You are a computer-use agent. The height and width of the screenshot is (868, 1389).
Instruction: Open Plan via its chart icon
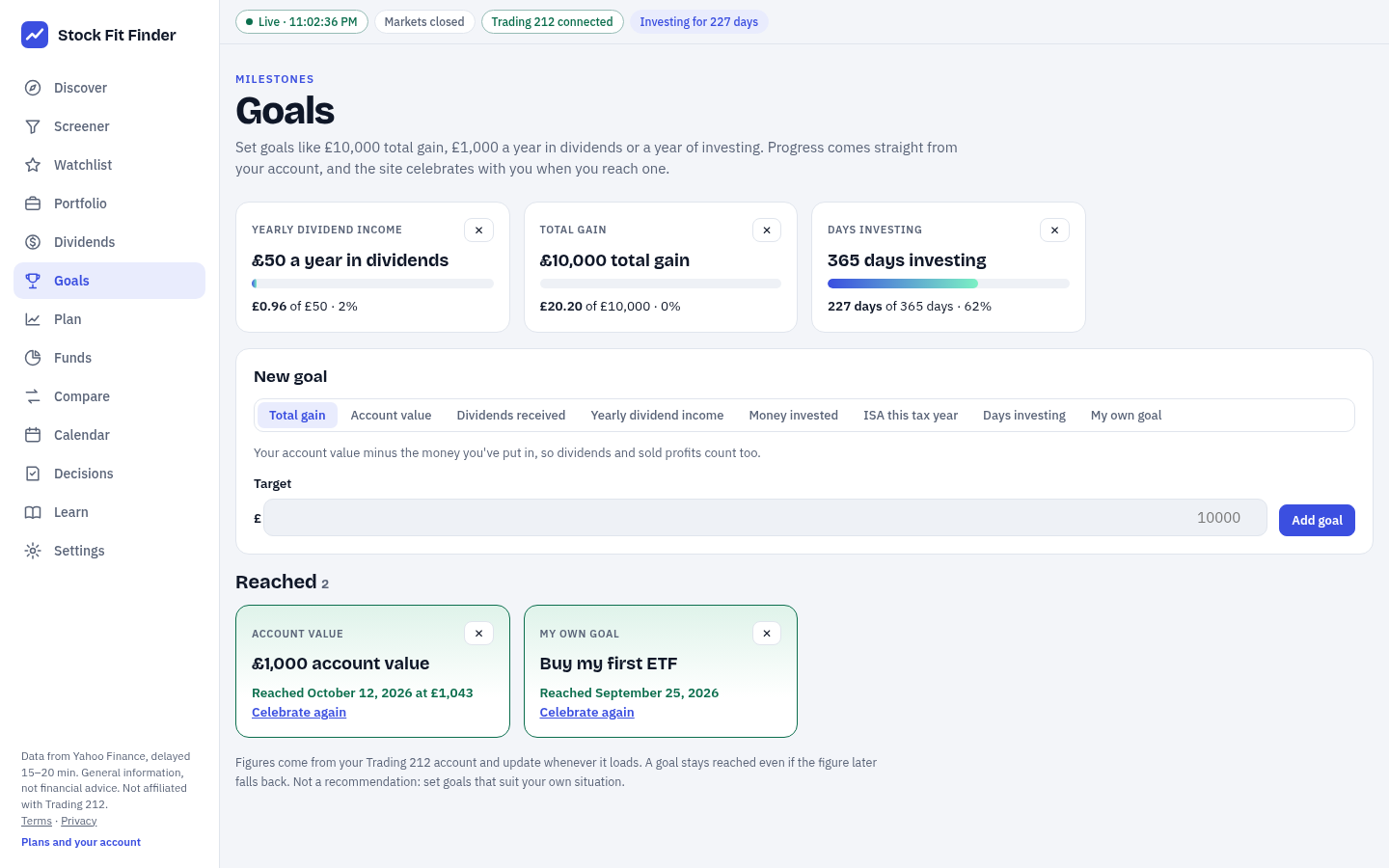33,319
